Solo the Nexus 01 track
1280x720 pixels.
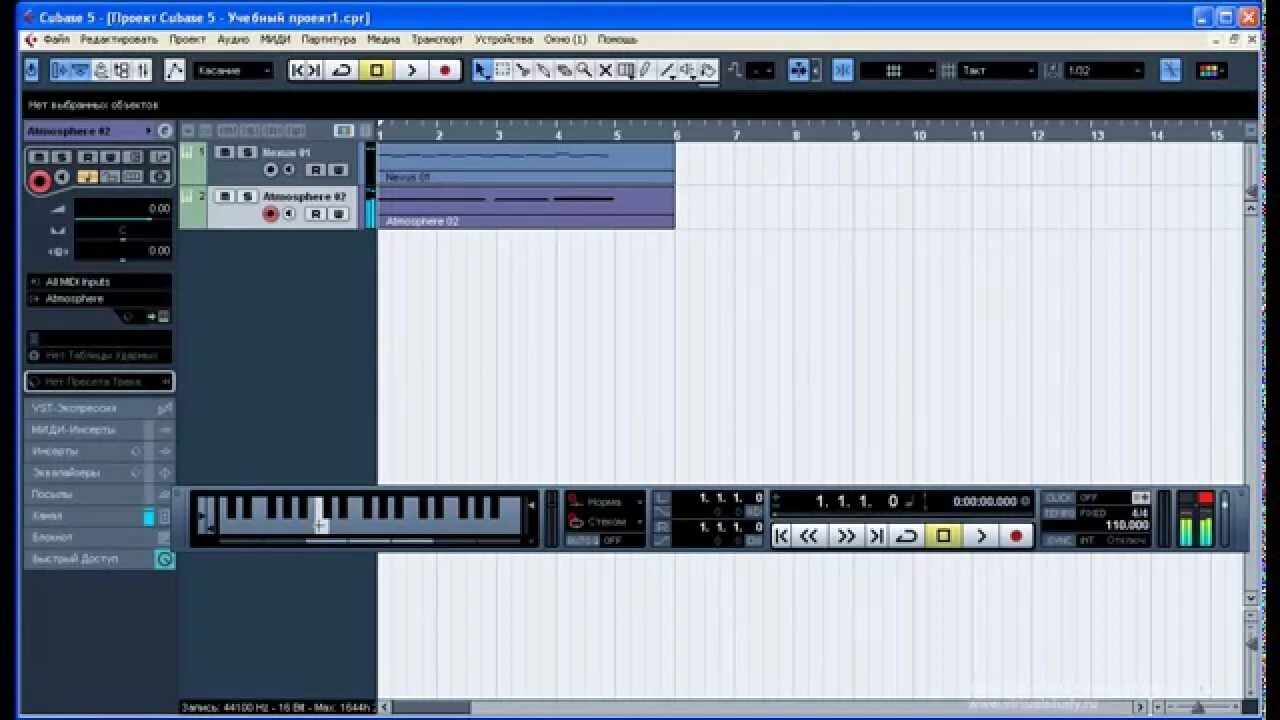(247, 152)
